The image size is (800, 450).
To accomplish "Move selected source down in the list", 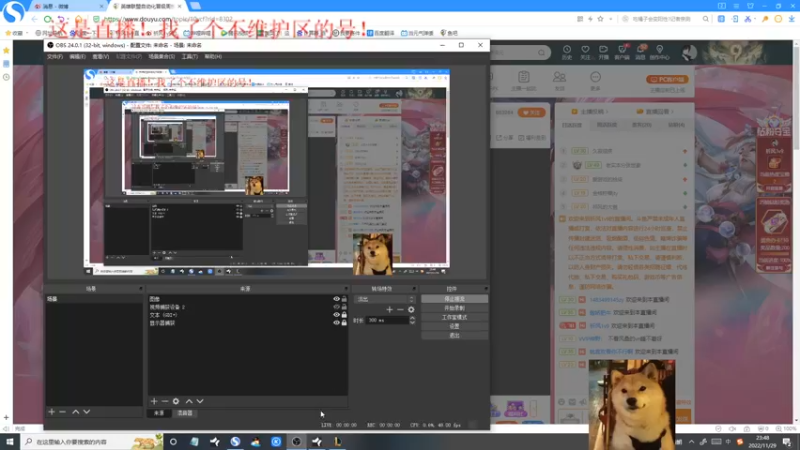I will (200, 402).
